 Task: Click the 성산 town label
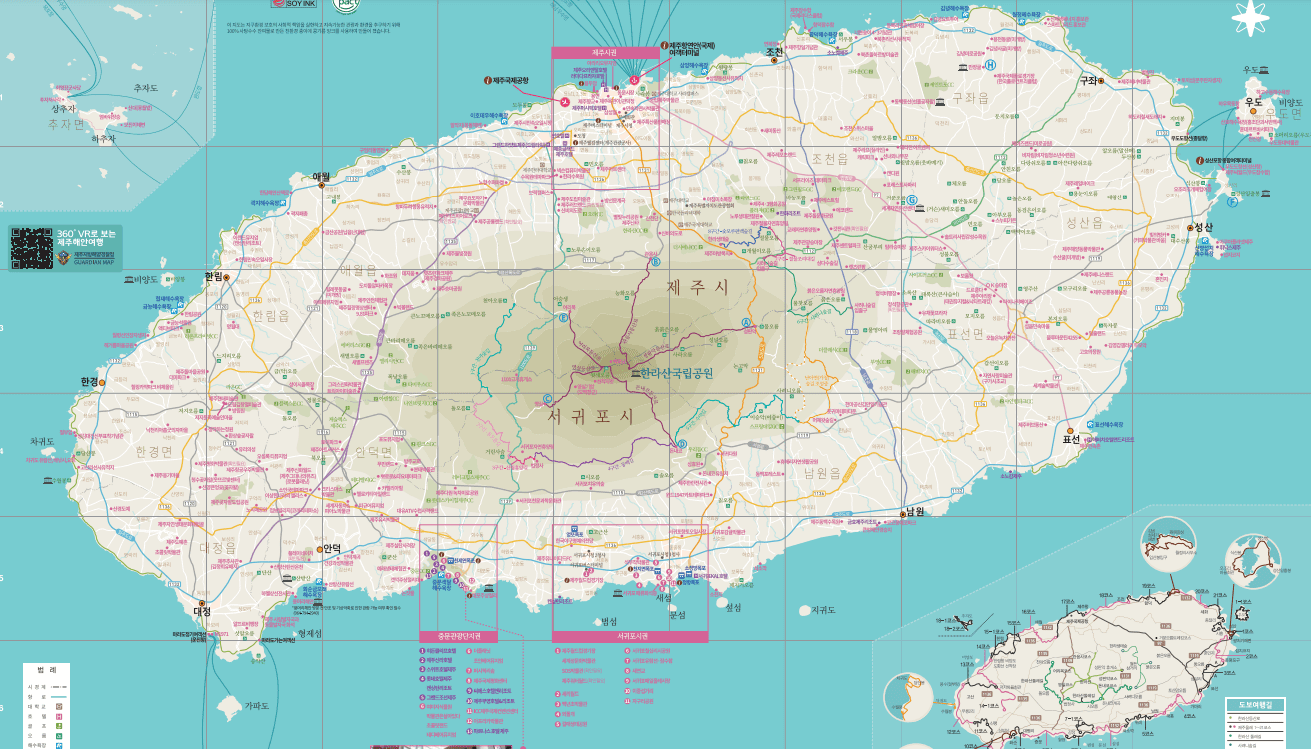coord(1203,228)
